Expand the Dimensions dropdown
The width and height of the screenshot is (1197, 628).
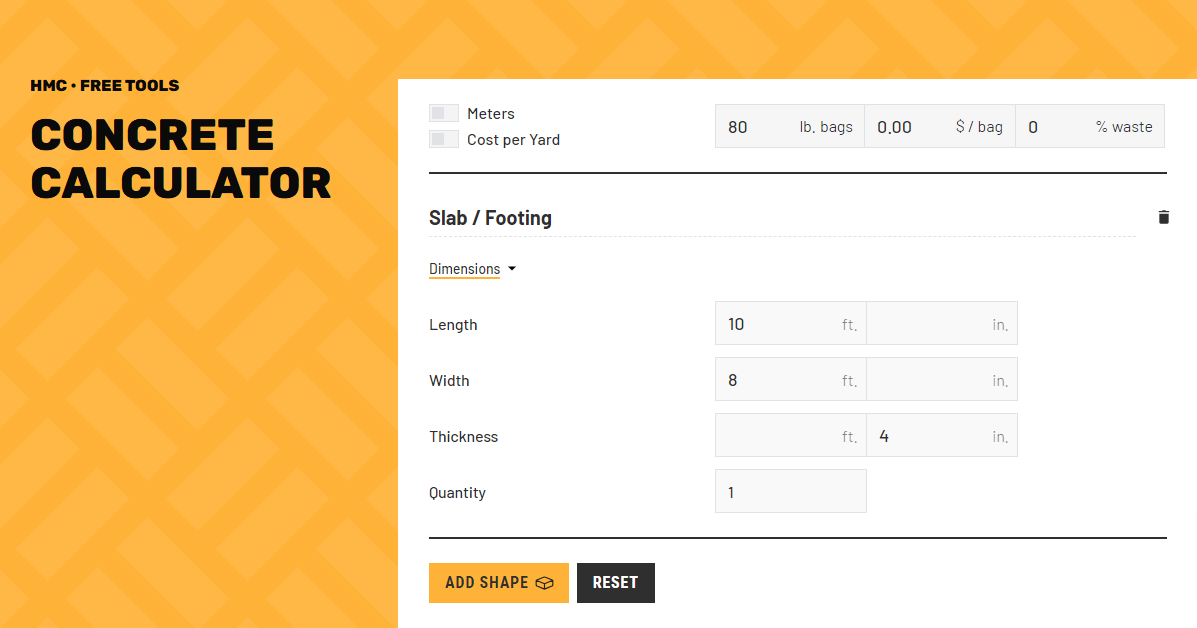click(465, 268)
